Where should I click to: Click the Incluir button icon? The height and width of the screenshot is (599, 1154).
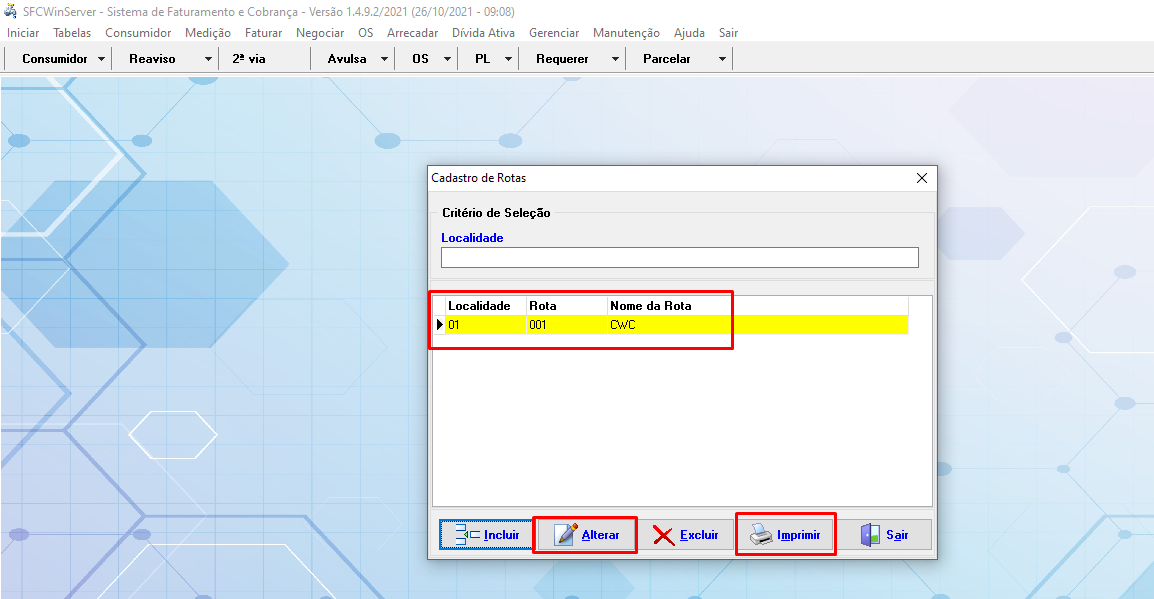point(467,535)
